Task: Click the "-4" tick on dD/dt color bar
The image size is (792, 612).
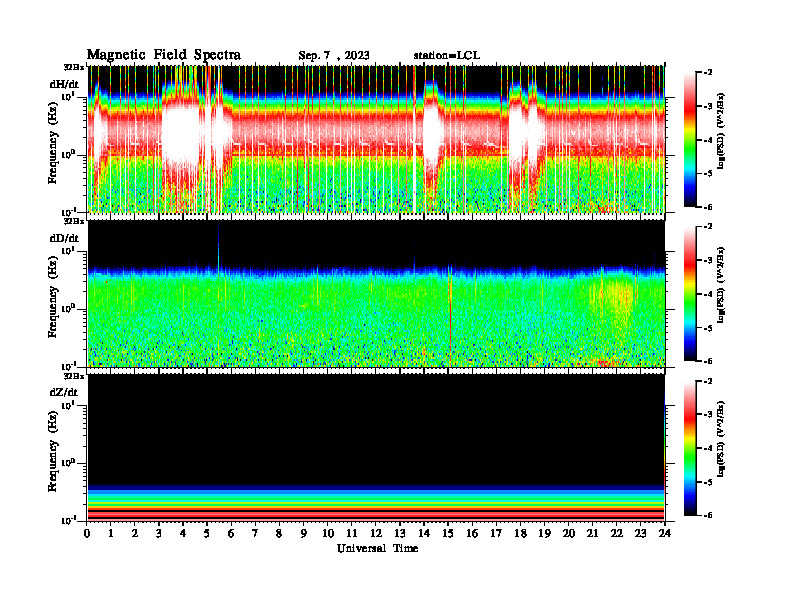Action: point(708,294)
